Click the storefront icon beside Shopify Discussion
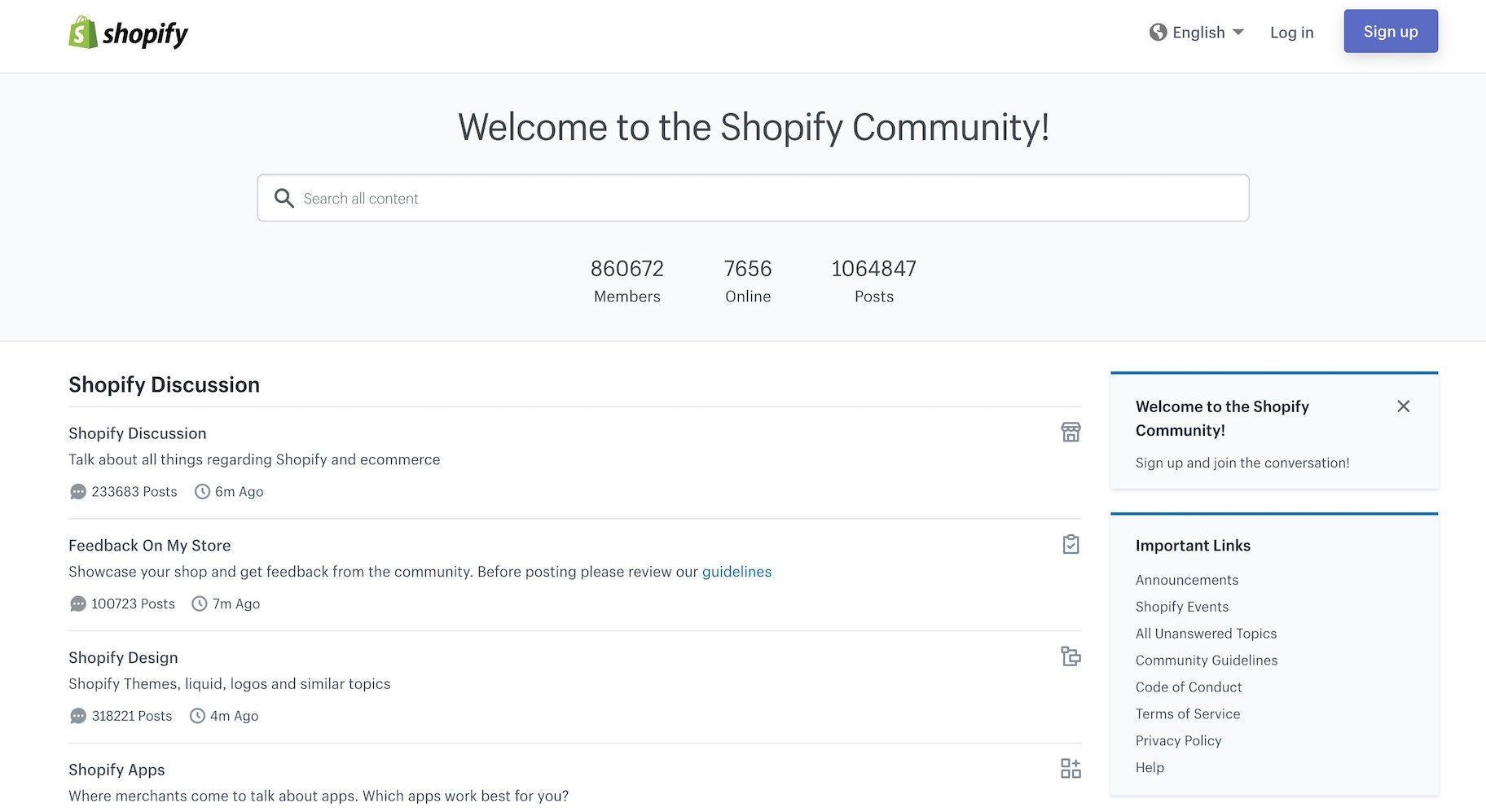 click(1070, 432)
